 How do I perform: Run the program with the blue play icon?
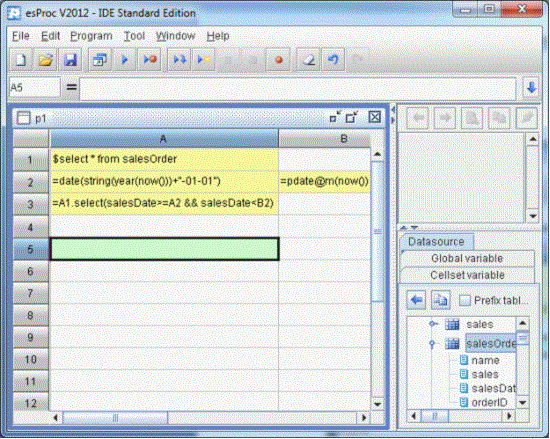[x=125, y=60]
